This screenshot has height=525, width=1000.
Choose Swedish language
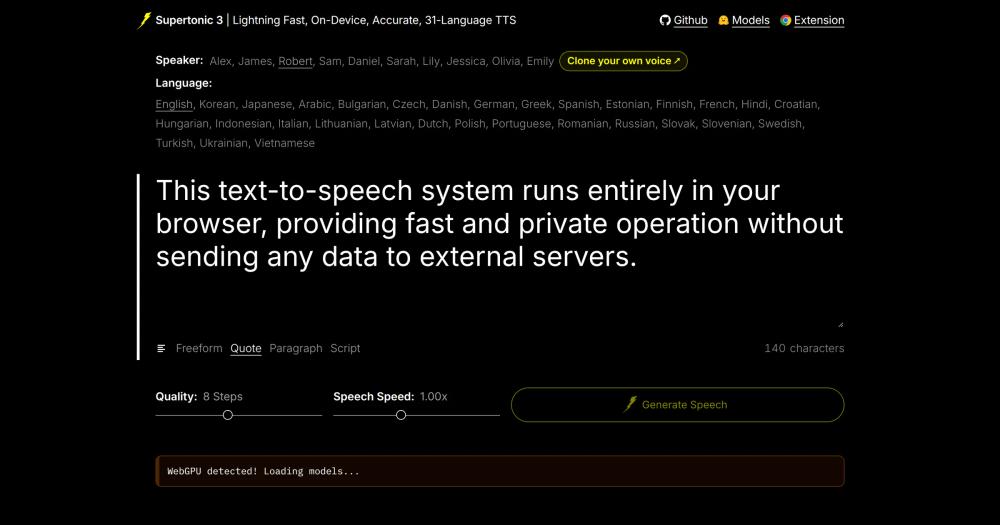coord(780,124)
